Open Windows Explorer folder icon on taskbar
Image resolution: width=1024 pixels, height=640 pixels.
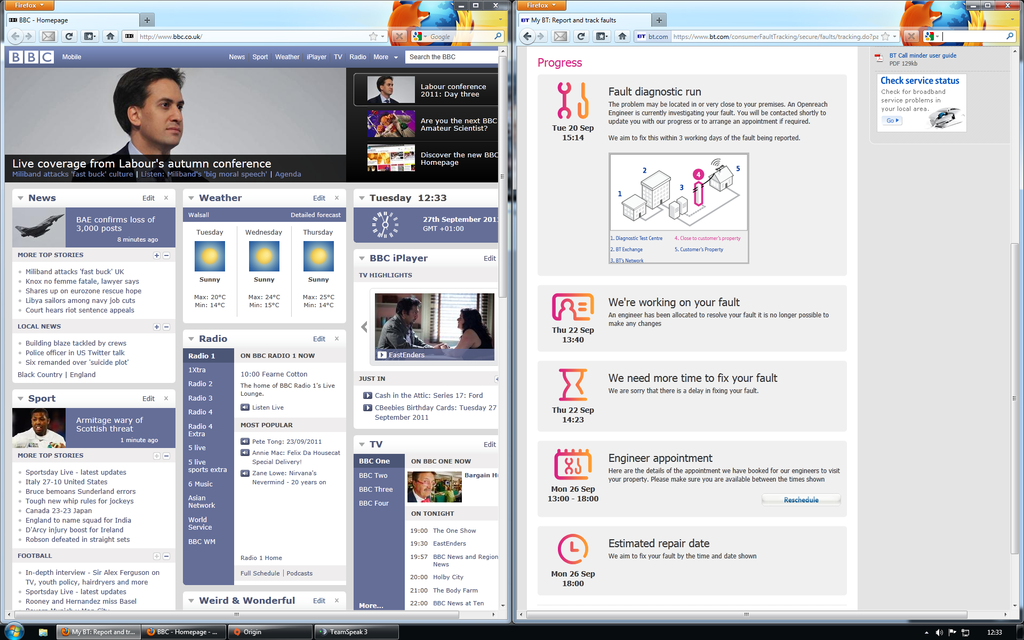(x=43, y=632)
